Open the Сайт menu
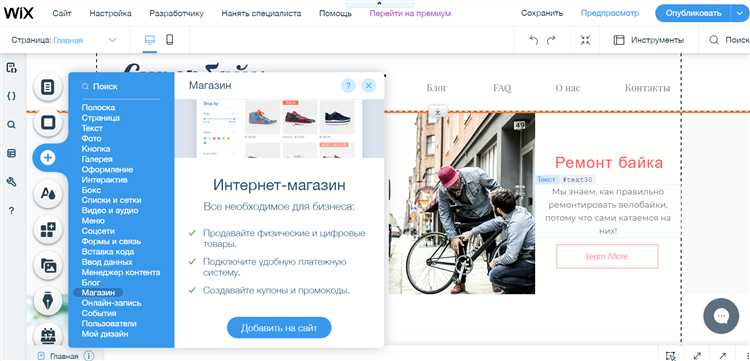The width and height of the screenshot is (750, 361). 62,13
